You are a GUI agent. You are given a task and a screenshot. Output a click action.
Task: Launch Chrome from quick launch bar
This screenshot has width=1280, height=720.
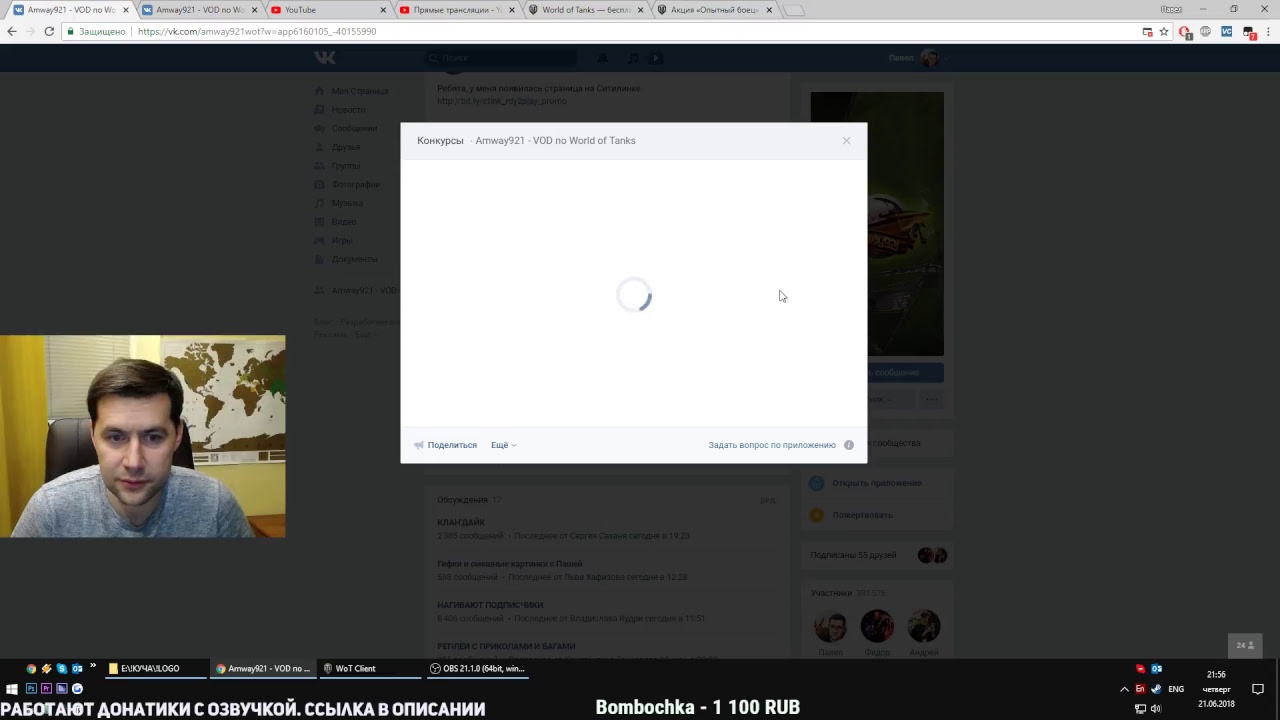31,669
